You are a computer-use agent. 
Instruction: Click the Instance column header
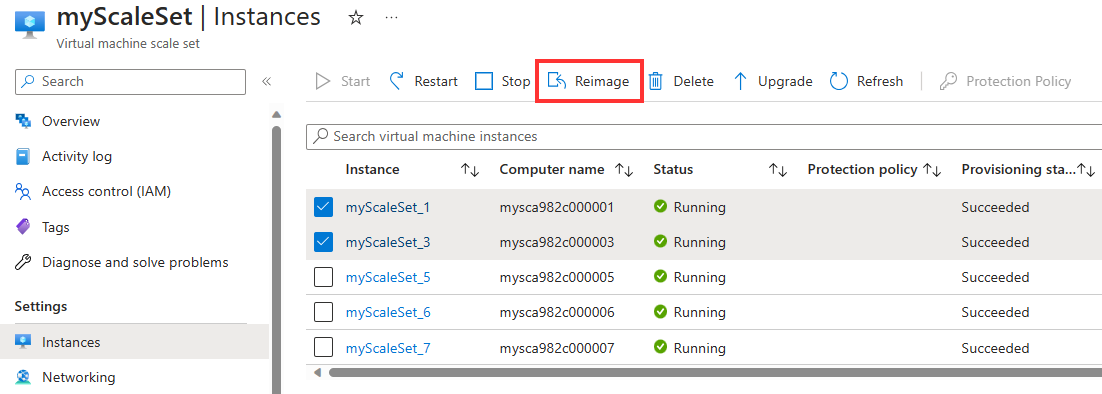pos(372,169)
